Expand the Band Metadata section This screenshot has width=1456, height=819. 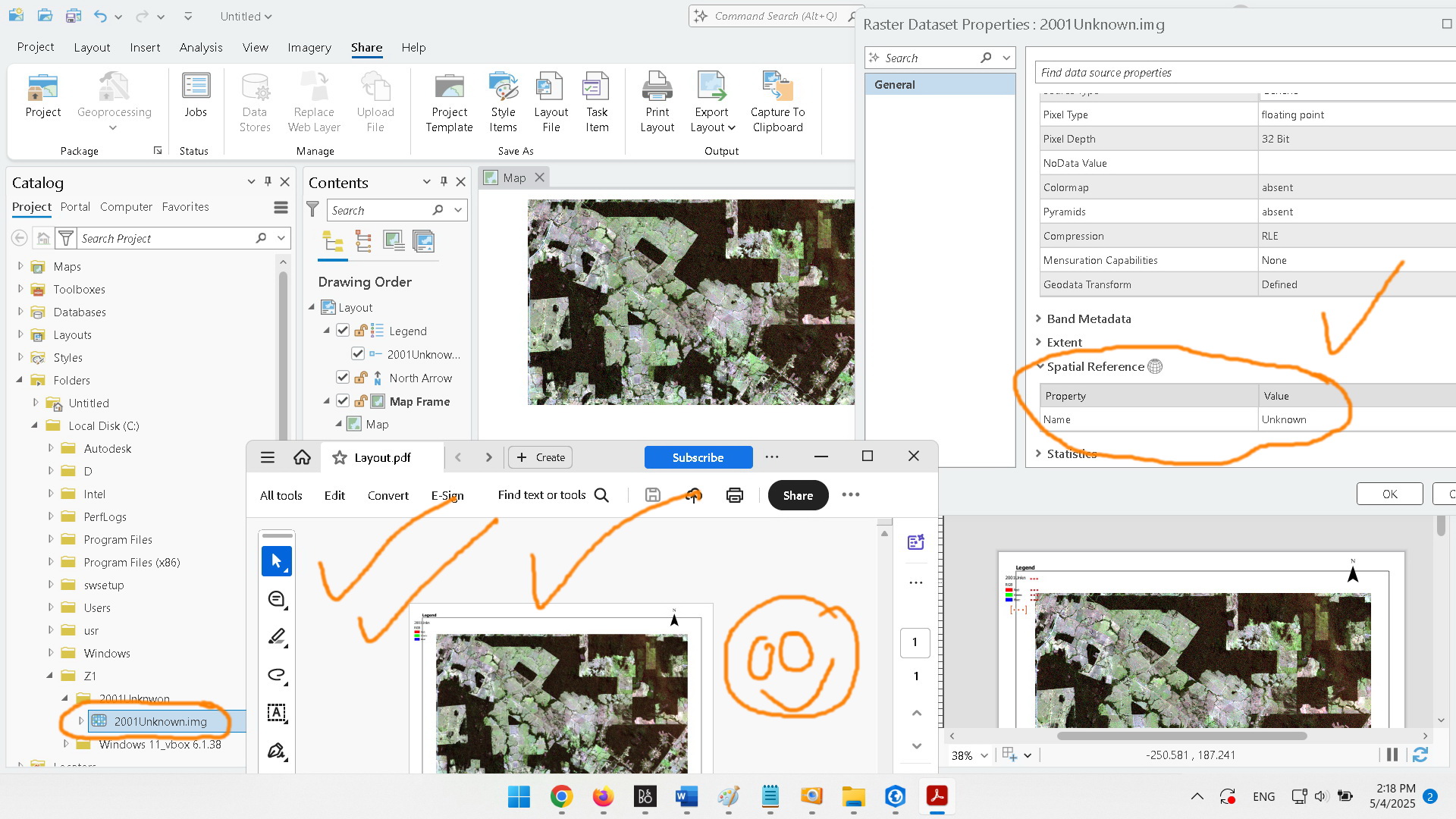1039,318
